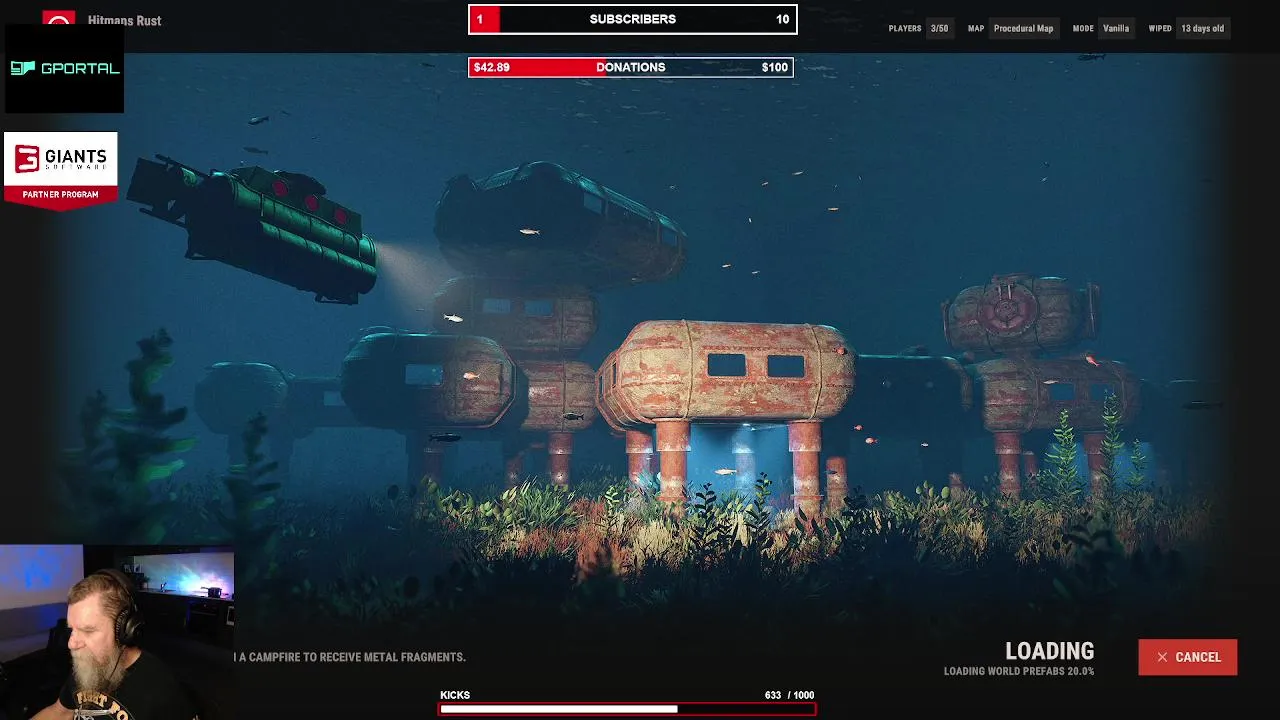Click the 3/50 players count

coord(939,28)
